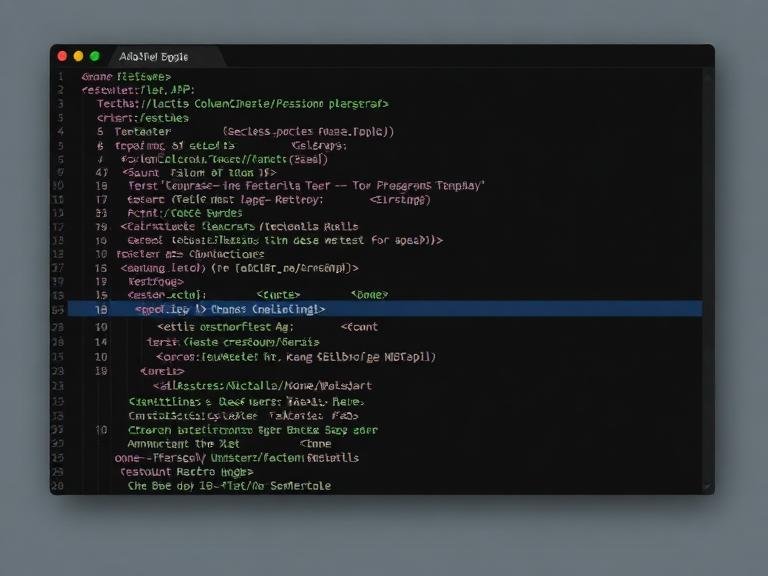Screen dimensions: 768x576
Task: Select the open file tab in title bar
Action: pyautogui.click(x=153, y=57)
